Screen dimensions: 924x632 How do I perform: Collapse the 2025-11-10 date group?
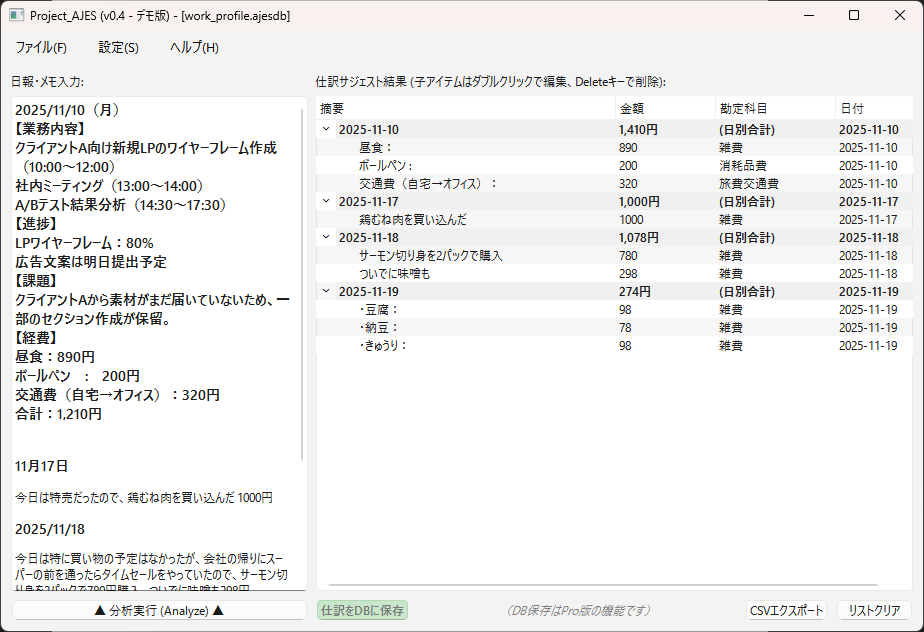coord(326,130)
